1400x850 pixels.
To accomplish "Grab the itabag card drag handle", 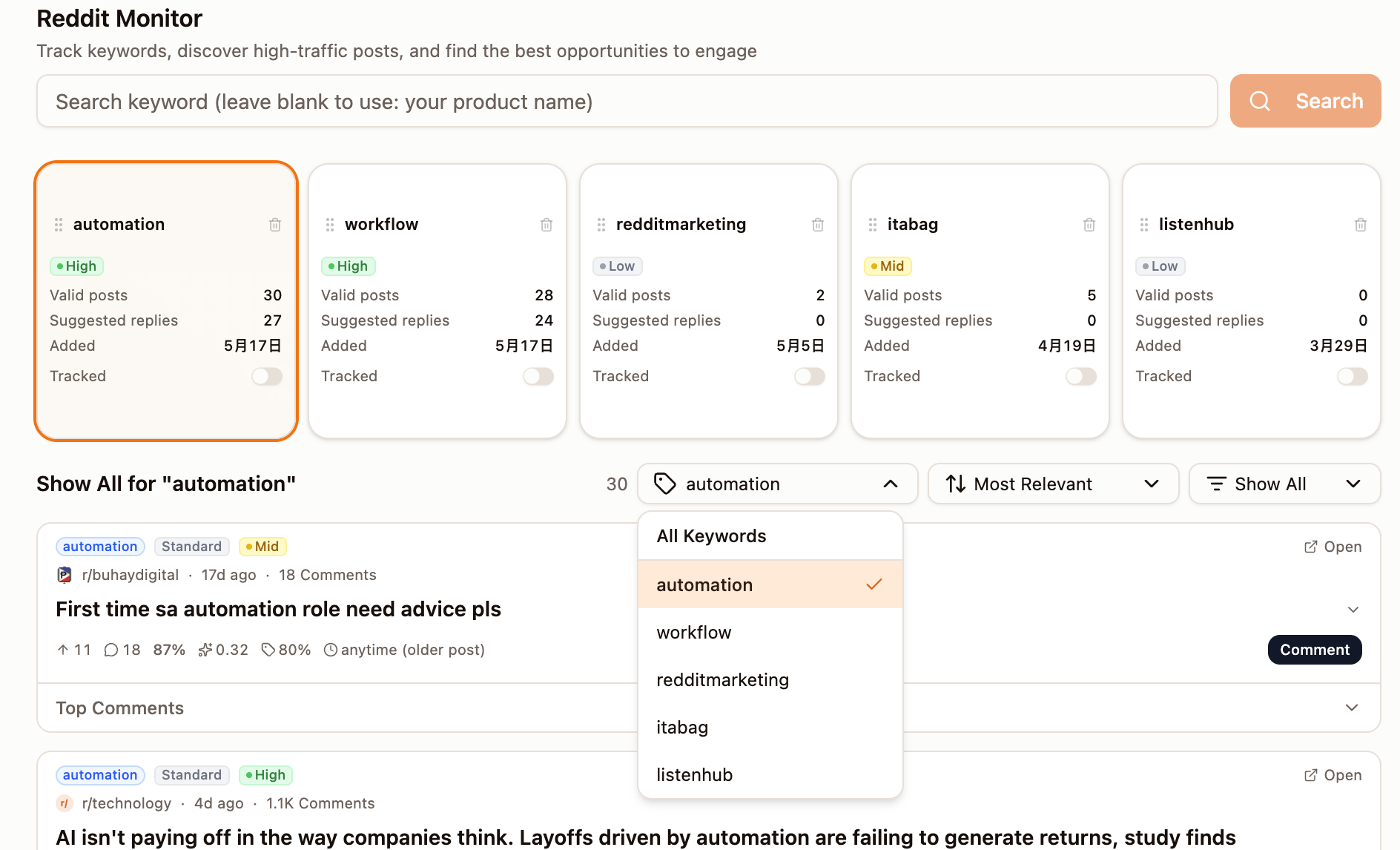I will click(873, 225).
